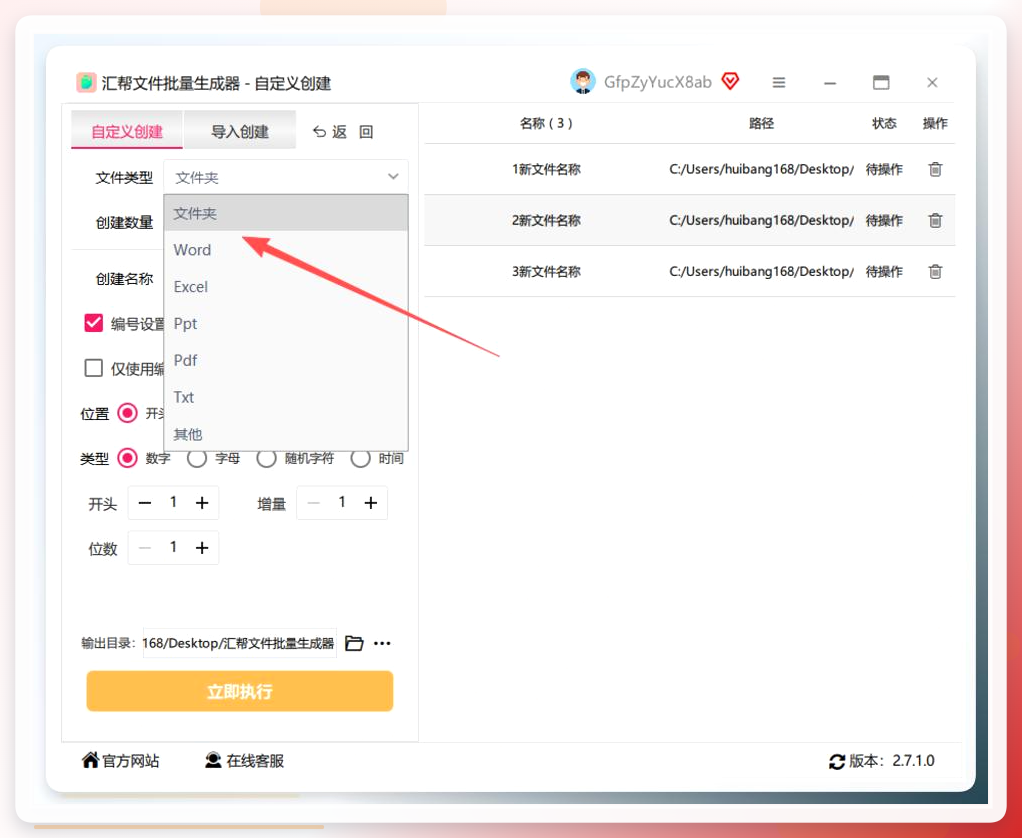Viewport: 1022px width, 838px height.
Task: Pick Ppt from the file type list
Action: (286, 324)
